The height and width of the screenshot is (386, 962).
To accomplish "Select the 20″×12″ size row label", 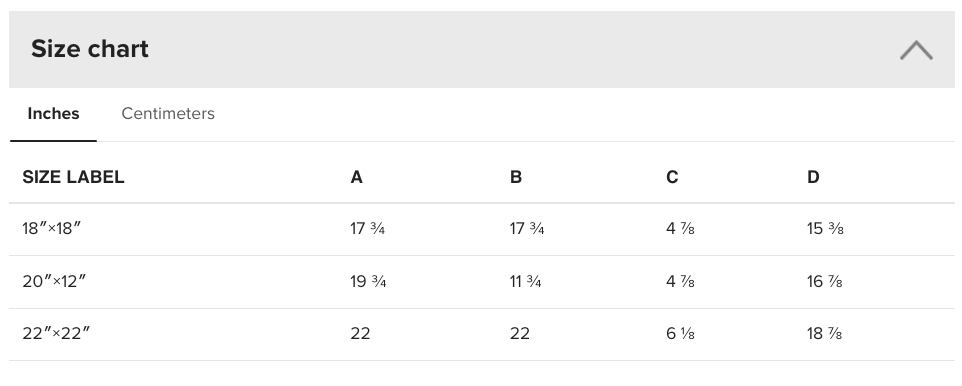I will tap(54, 281).
